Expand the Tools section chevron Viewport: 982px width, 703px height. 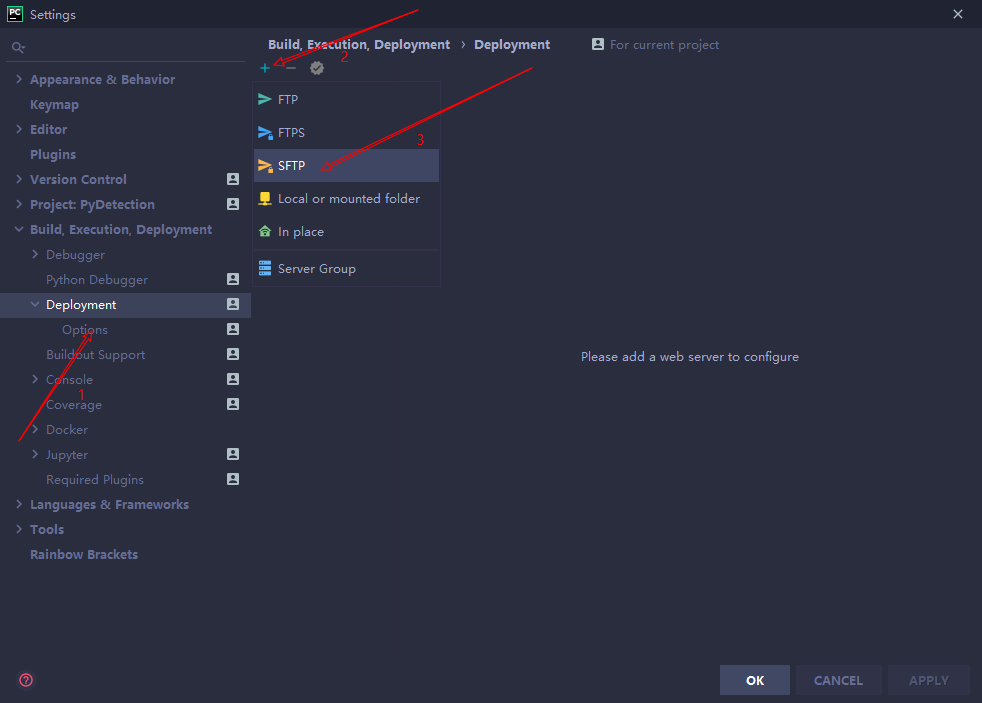click(19, 530)
